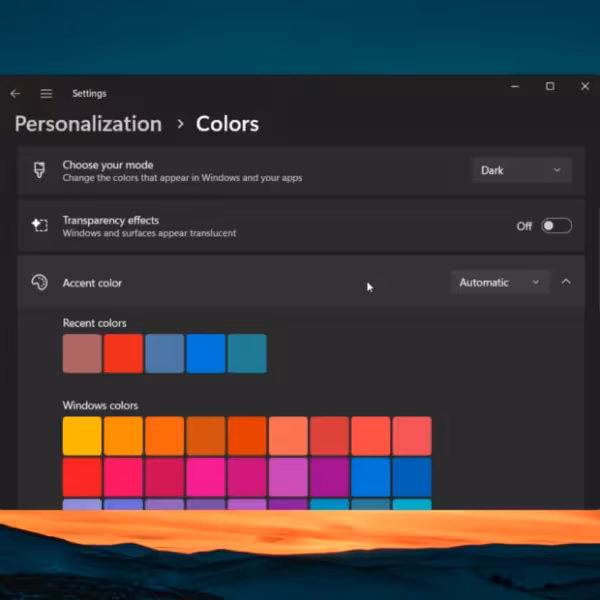Select the eighth swatch in second Windows row
Viewport: 600px width, 600px height.
click(x=371, y=477)
